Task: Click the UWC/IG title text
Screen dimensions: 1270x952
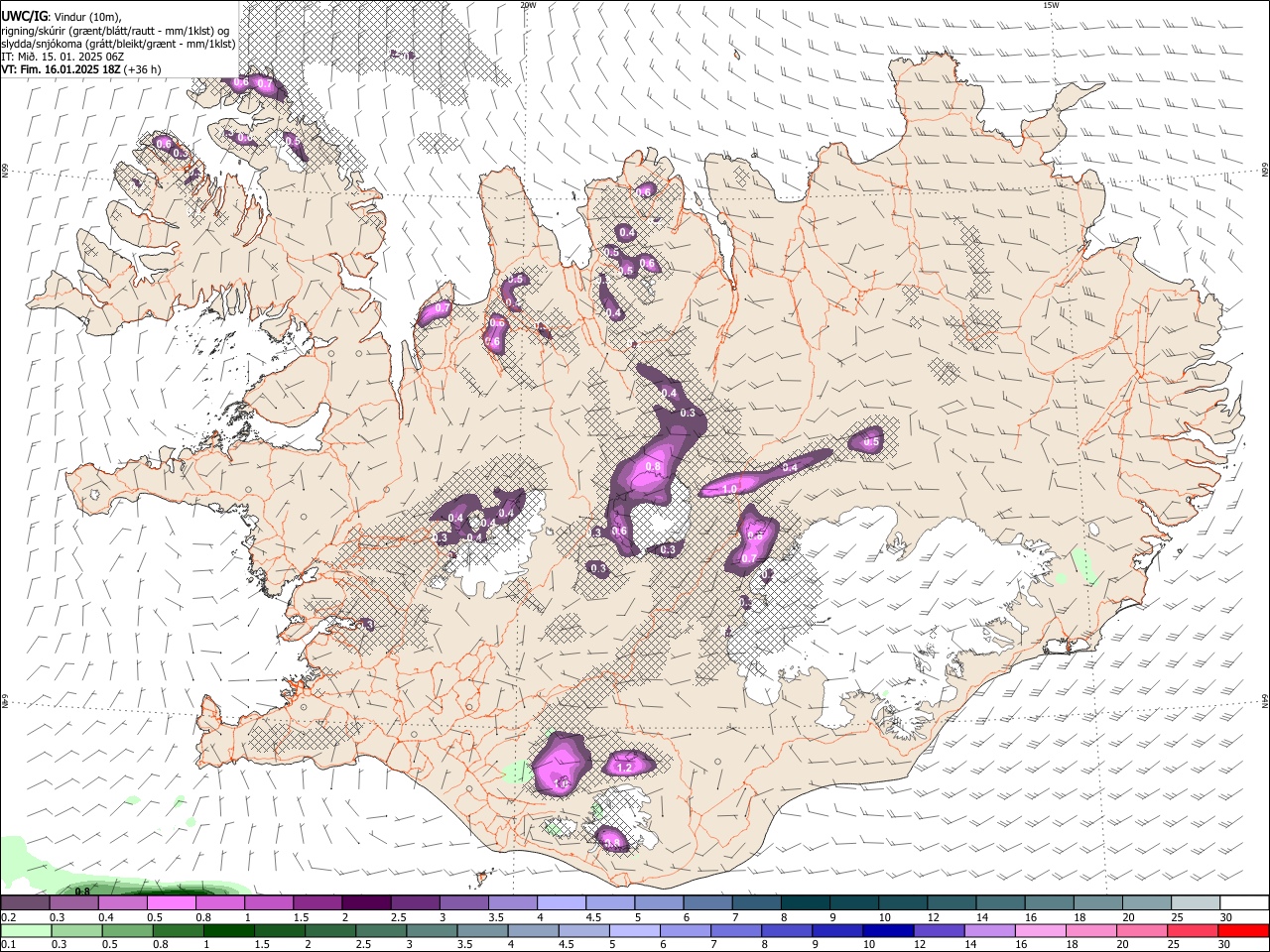Action: [x=25, y=16]
